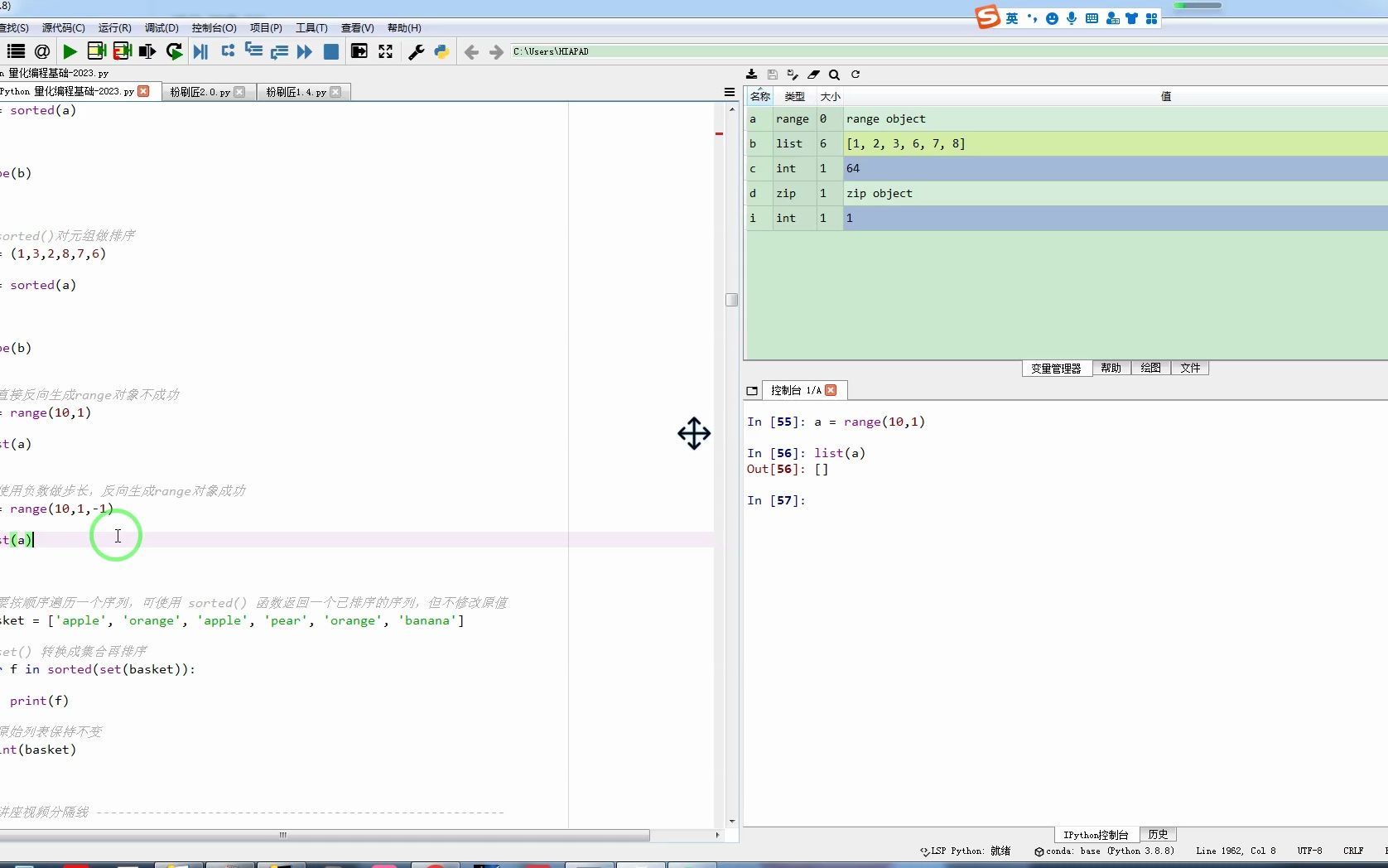Run current cell and advance to the next
The width and height of the screenshot is (1388, 868).
(123, 51)
